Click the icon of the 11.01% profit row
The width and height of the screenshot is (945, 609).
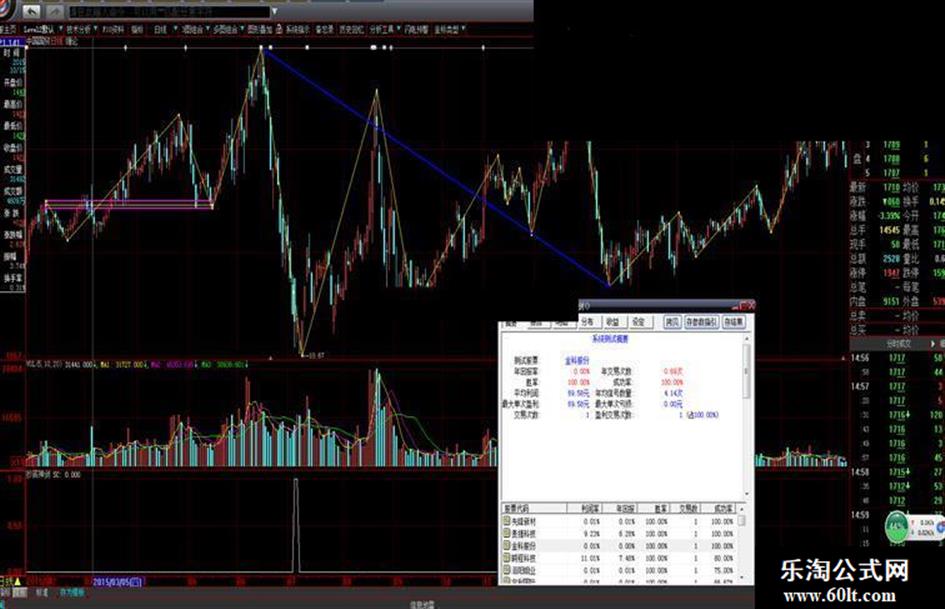pos(507,558)
